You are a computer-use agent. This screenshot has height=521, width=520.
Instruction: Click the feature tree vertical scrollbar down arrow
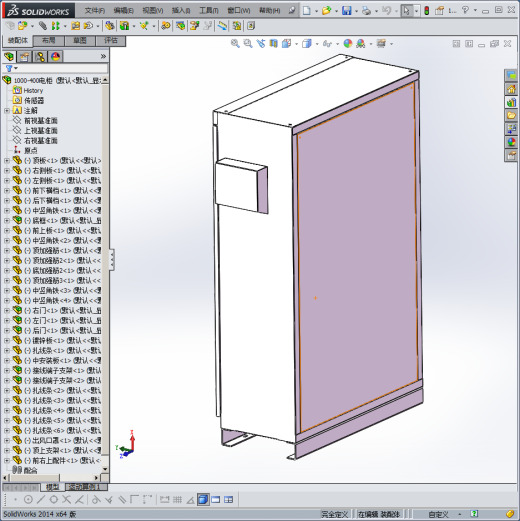point(105,469)
